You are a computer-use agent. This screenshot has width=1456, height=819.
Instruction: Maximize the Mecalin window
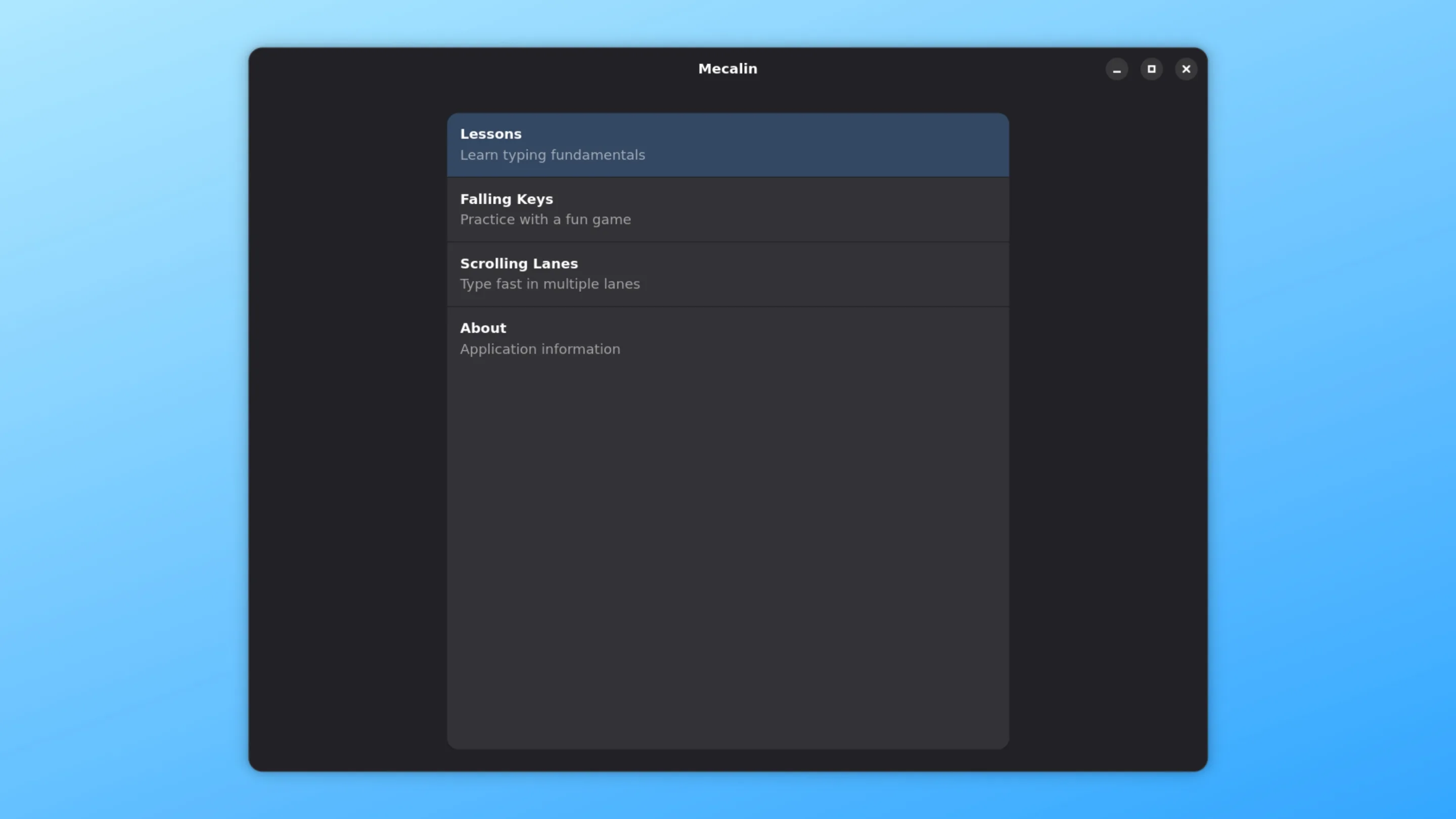(x=1151, y=69)
